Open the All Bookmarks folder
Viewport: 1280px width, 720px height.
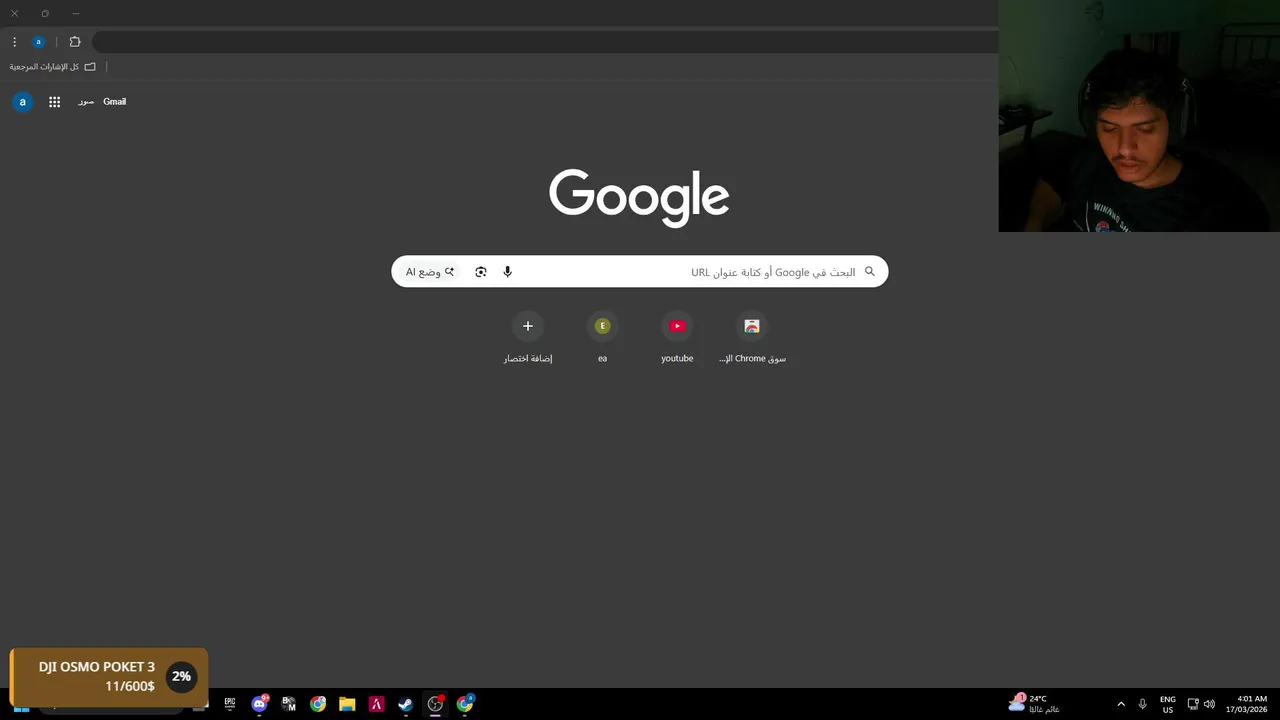click(x=52, y=67)
